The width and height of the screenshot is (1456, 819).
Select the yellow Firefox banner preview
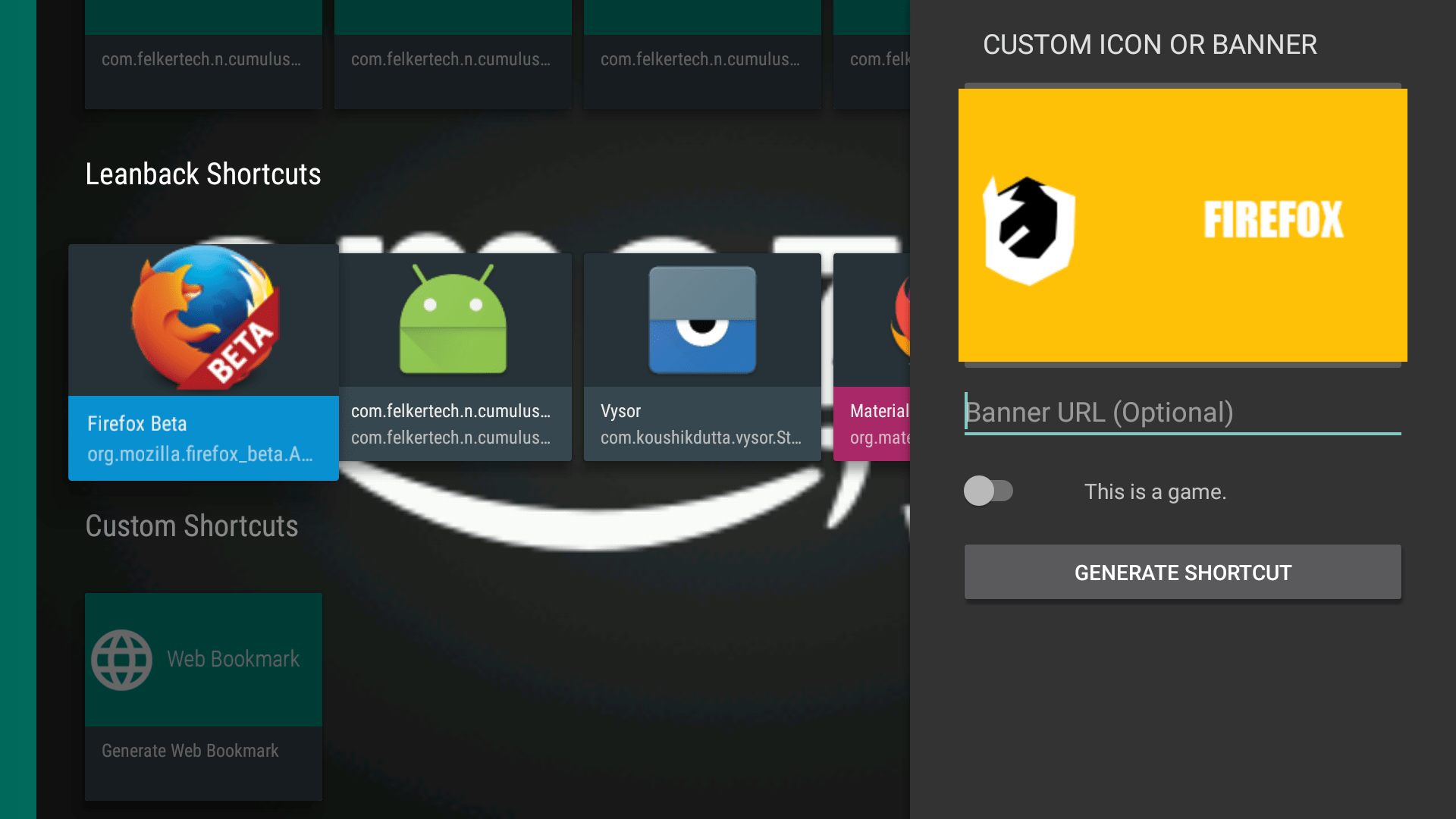click(1182, 225)
